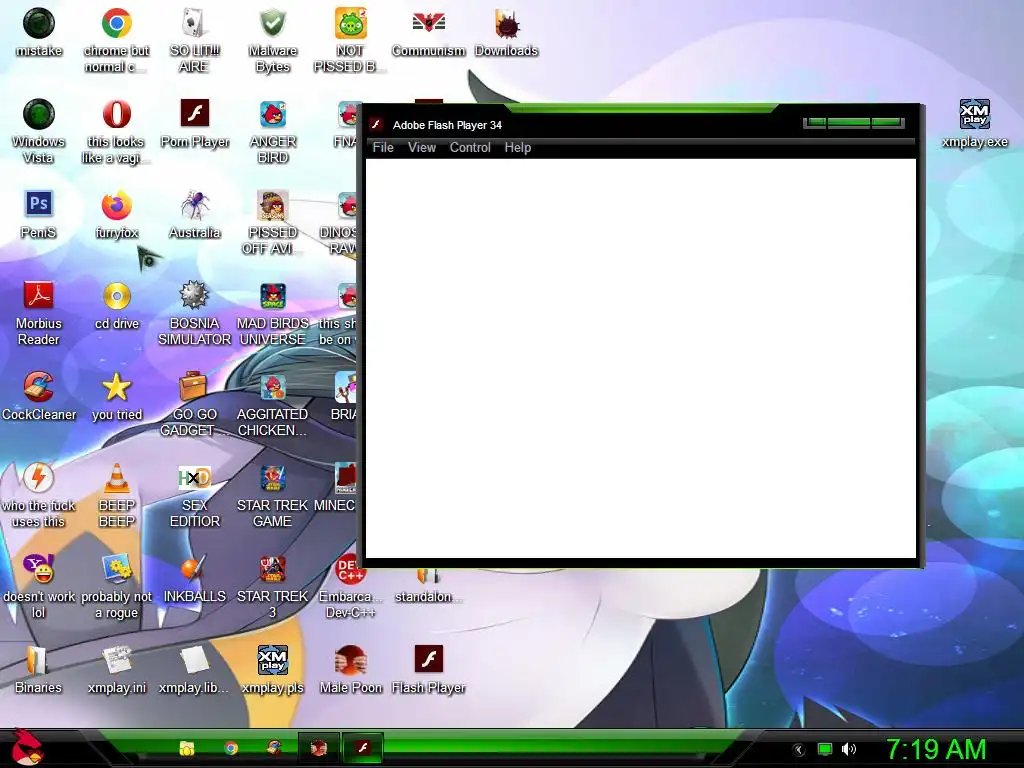Open the 'mistake' desktop icon

click(x=39, y=33)
